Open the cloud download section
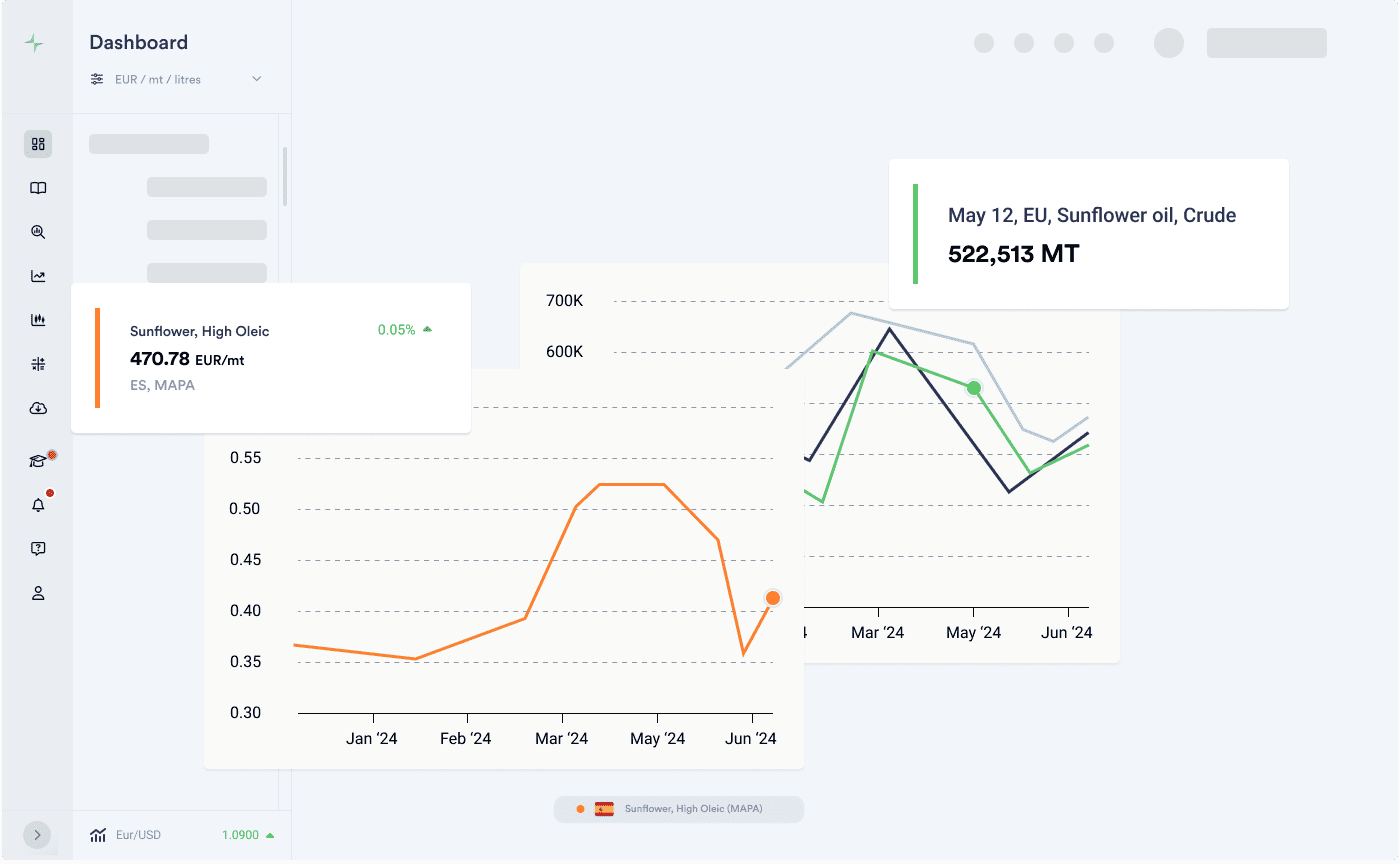Image resolution: width=1400 pixels, height=864 pixels. (x=38, y=407)
